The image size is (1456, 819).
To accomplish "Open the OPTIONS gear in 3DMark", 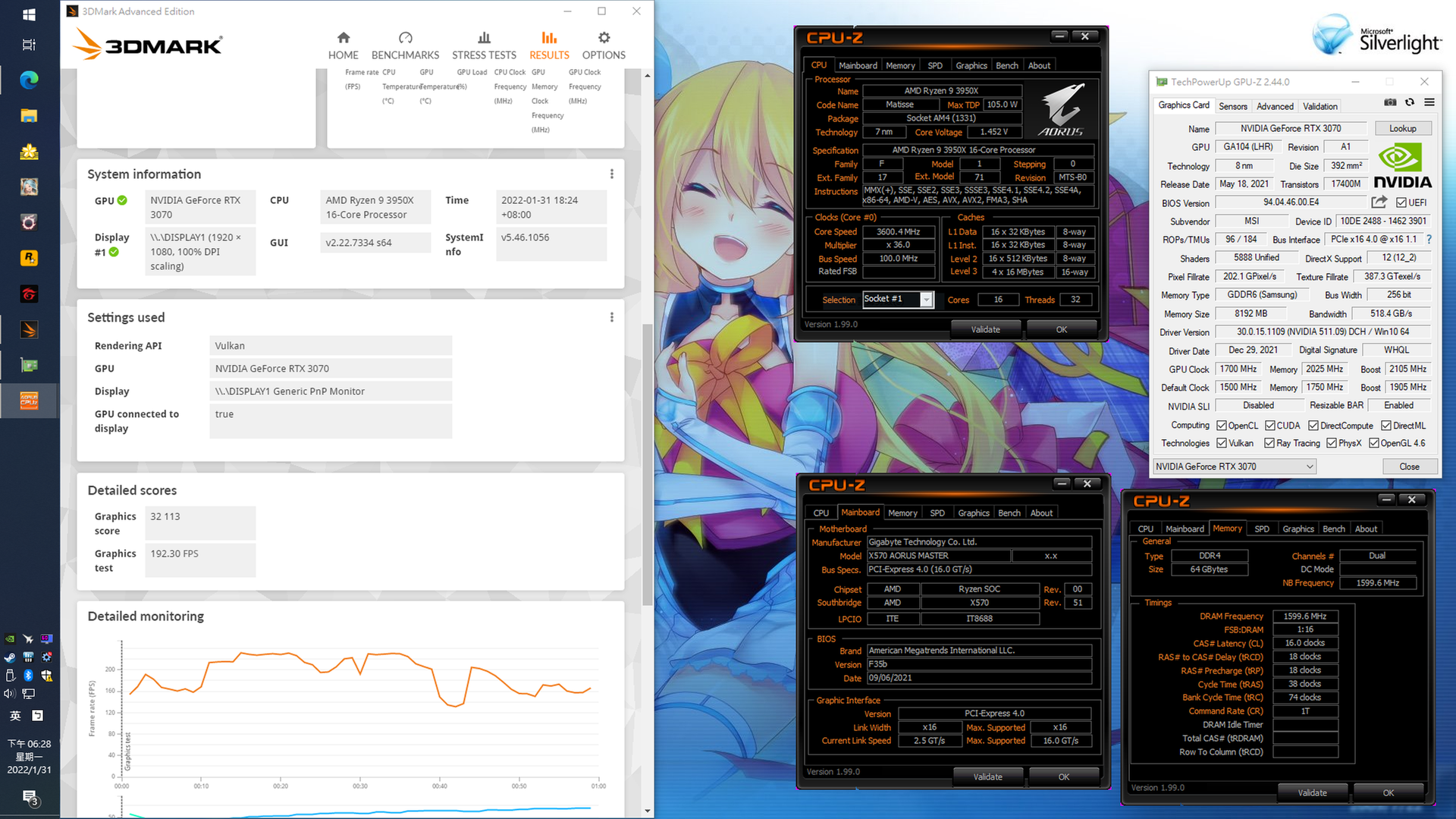I will (604, 45).
